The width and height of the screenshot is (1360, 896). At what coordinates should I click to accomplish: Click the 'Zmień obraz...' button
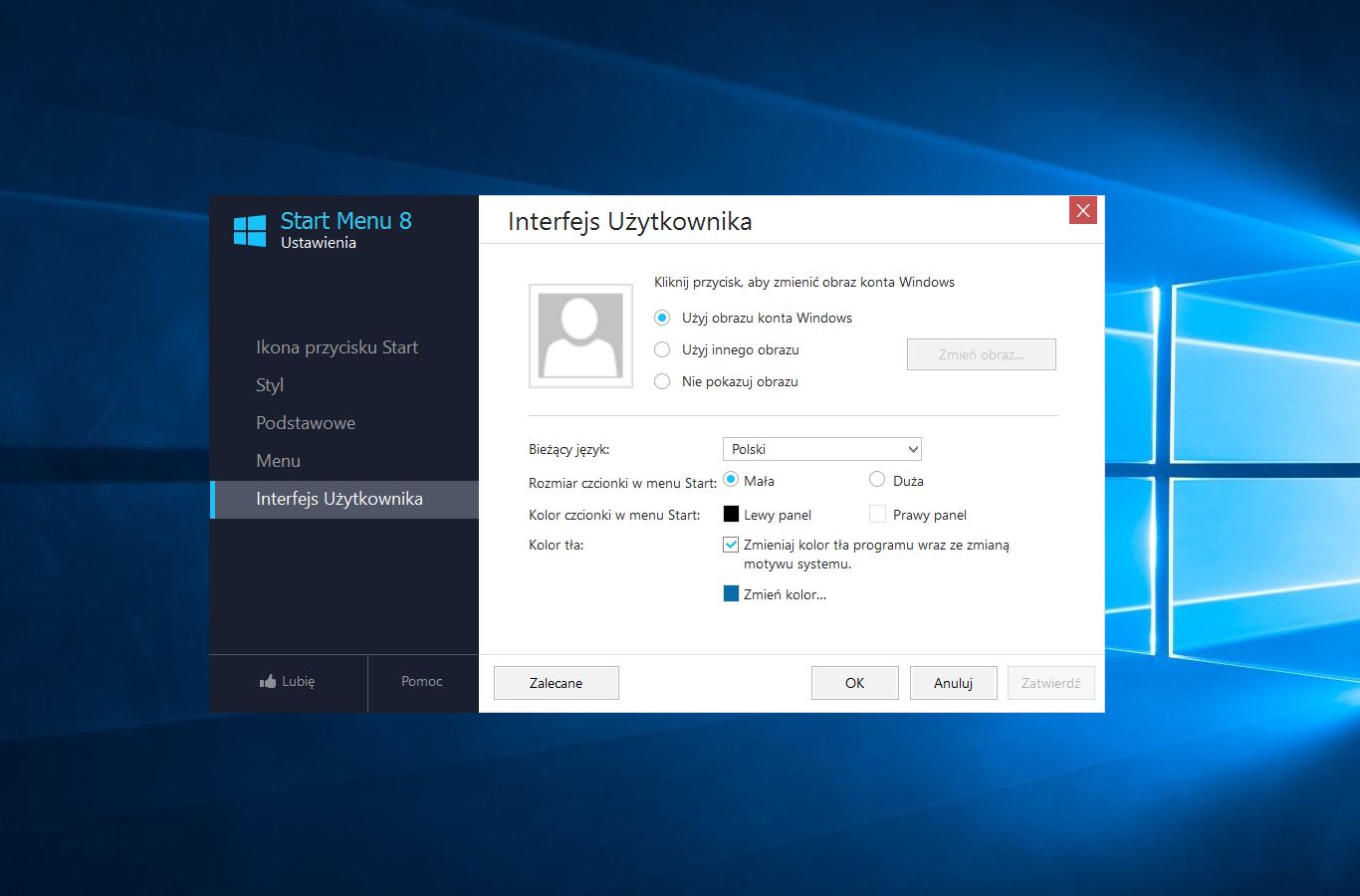point(982,354)
